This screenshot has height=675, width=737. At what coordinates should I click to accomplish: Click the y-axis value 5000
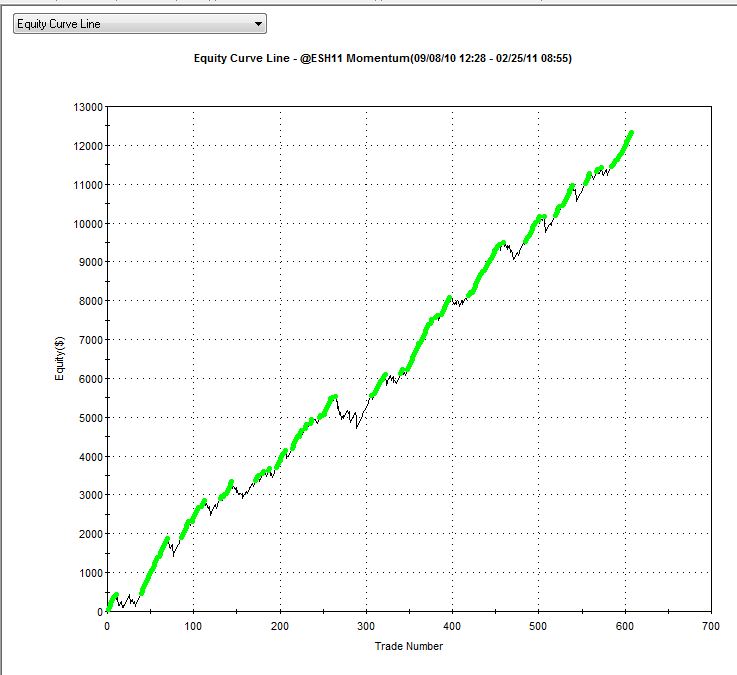coord(91,418)
